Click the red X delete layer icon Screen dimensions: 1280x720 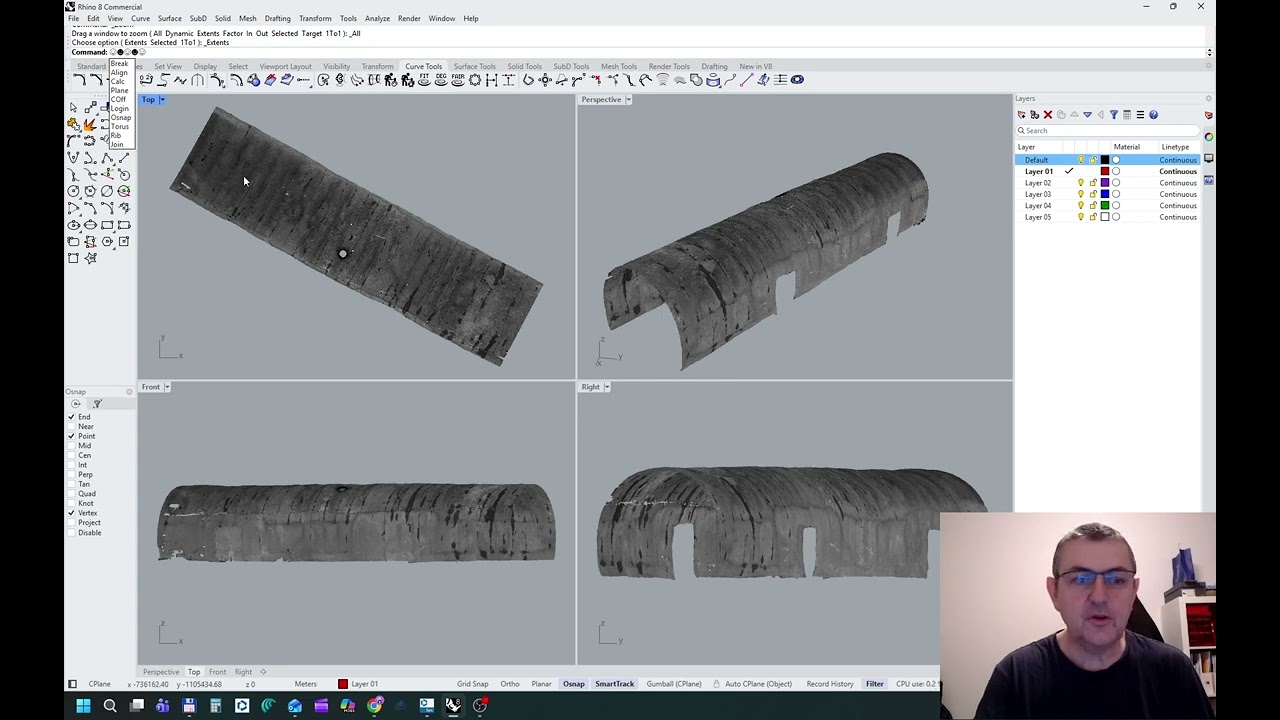pos(1048,115)
